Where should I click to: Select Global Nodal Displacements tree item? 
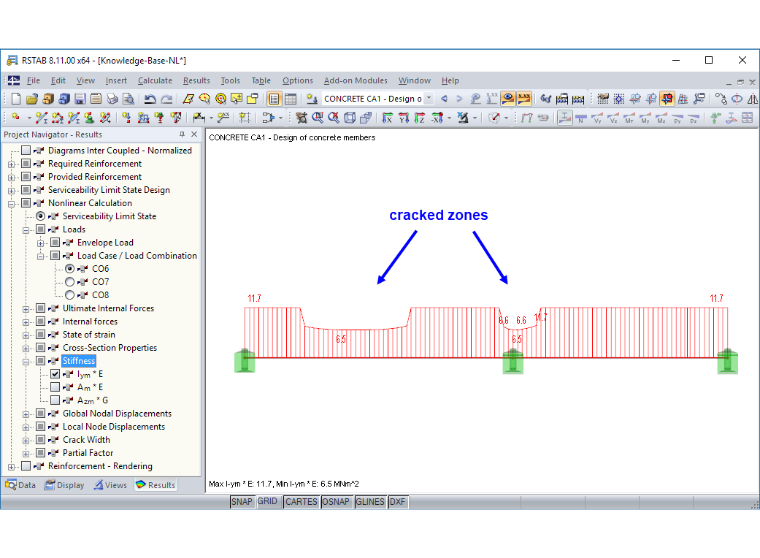117,414
